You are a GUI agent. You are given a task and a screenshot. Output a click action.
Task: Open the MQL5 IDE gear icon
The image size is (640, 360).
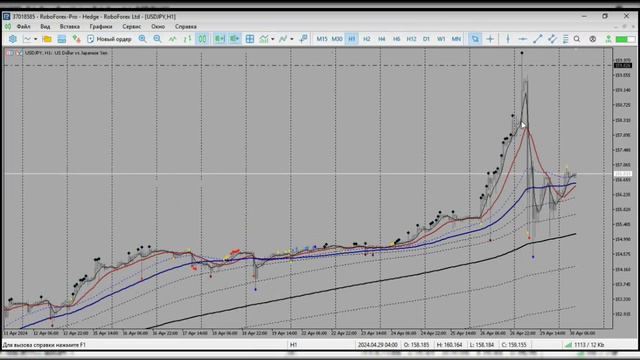(x=13, y=39)
